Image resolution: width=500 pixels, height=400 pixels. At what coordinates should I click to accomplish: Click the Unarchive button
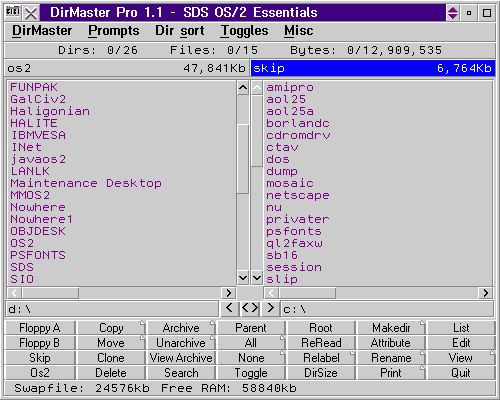pos(181,343)
